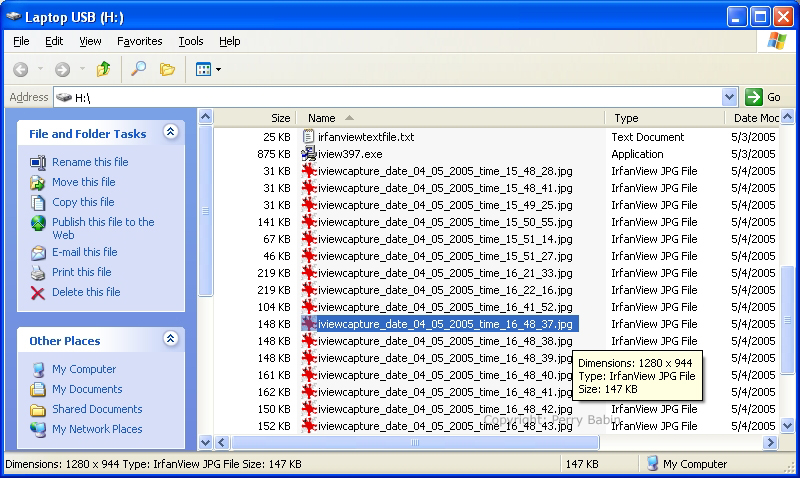Click the drive icon in Address bar
Screen dimensions: 800x478
64,97
